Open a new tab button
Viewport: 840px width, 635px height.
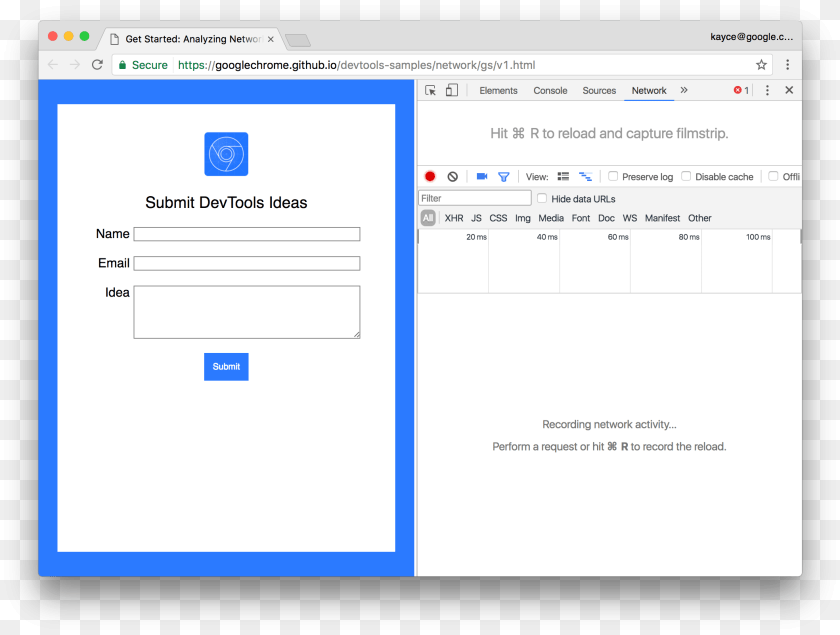pyautogui.click(x=298, y=40)
